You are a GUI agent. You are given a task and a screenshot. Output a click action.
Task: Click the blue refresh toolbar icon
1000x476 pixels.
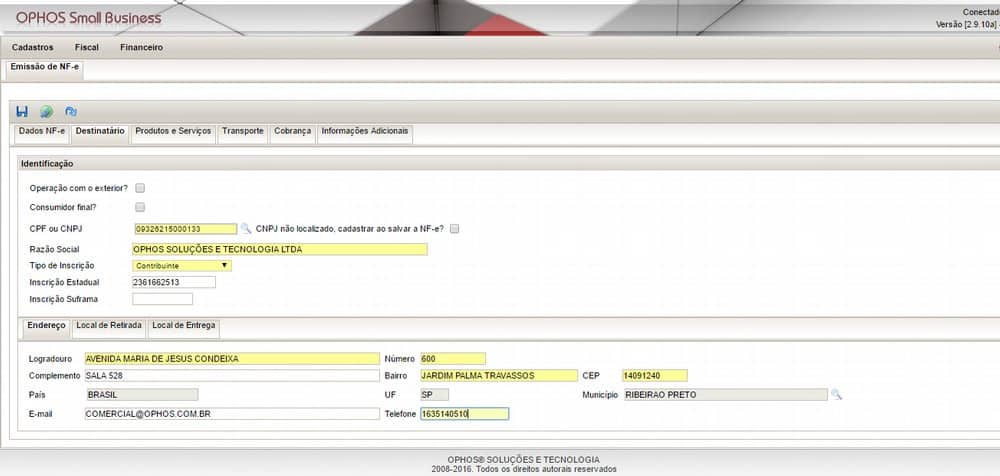coord(71,112)
